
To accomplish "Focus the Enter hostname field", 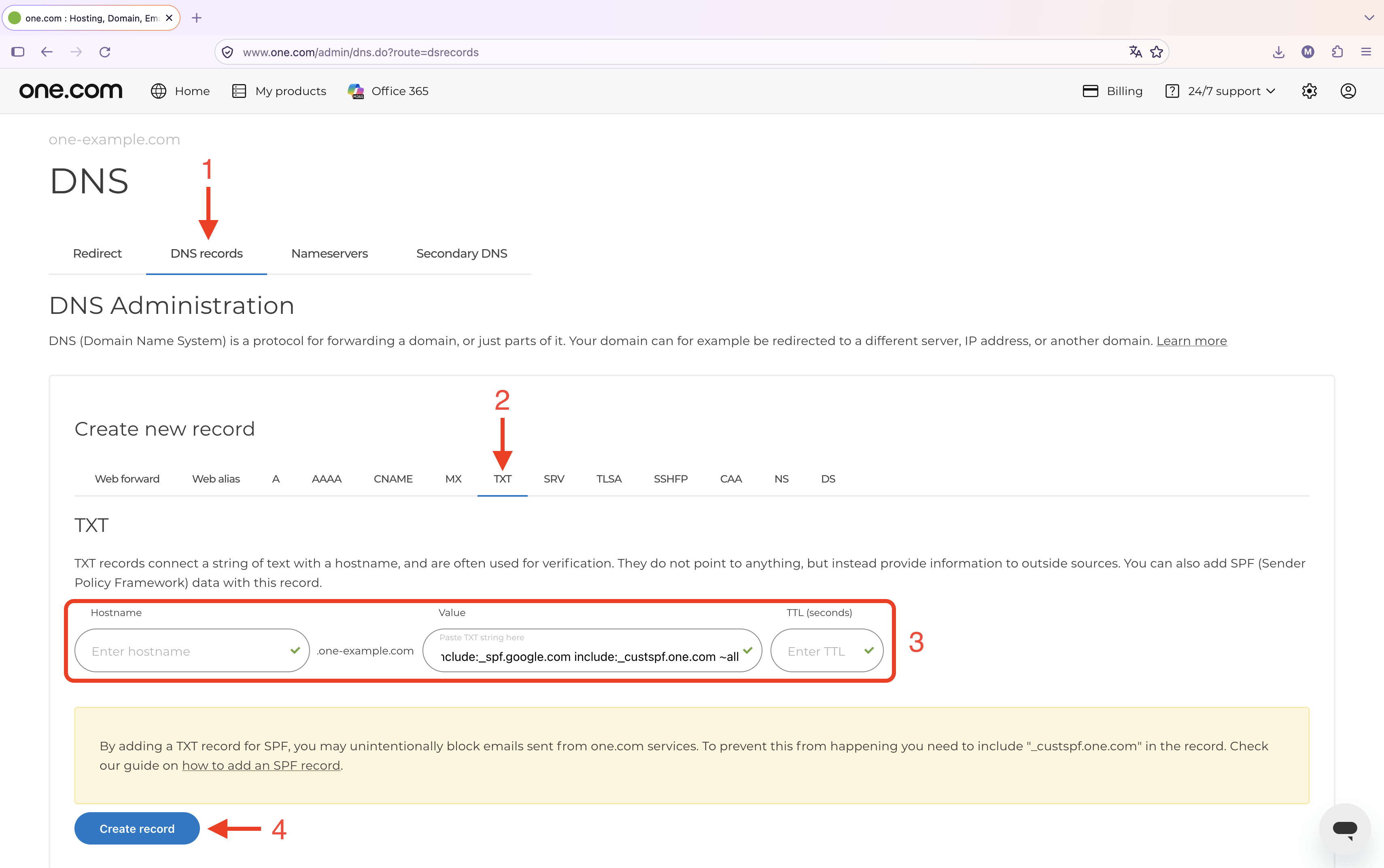I will [x=192, y=650].
